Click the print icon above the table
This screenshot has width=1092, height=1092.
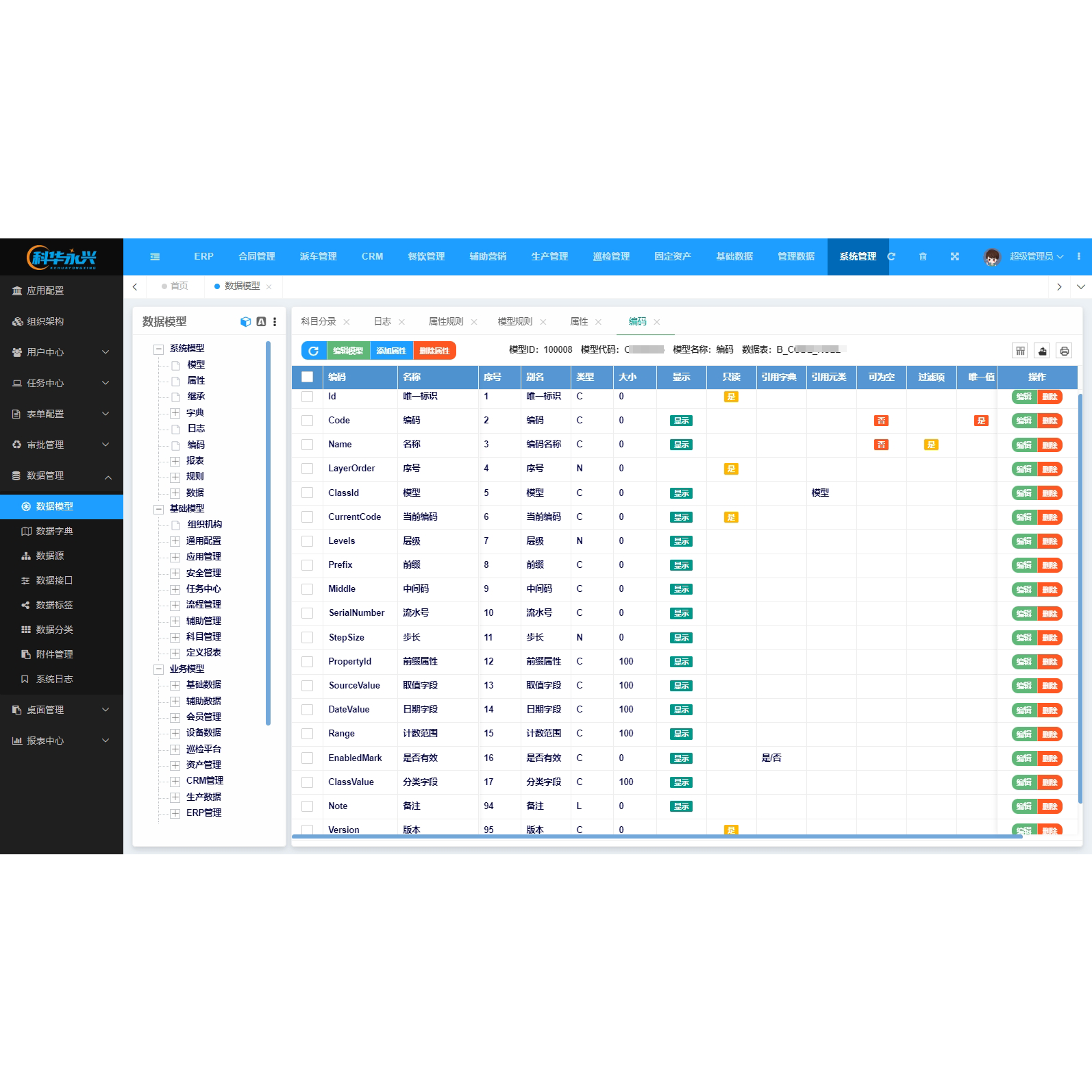1064,351
